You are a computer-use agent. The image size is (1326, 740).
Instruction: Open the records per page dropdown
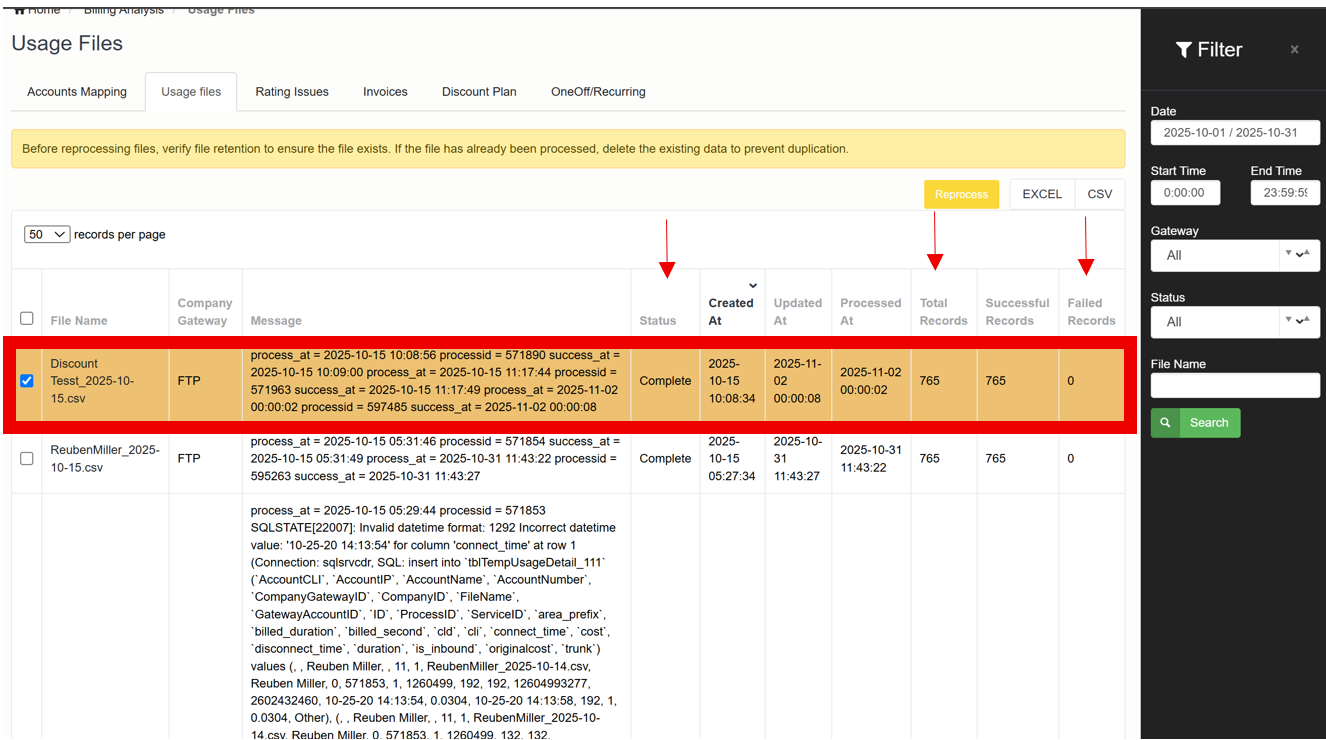[47, 234]
